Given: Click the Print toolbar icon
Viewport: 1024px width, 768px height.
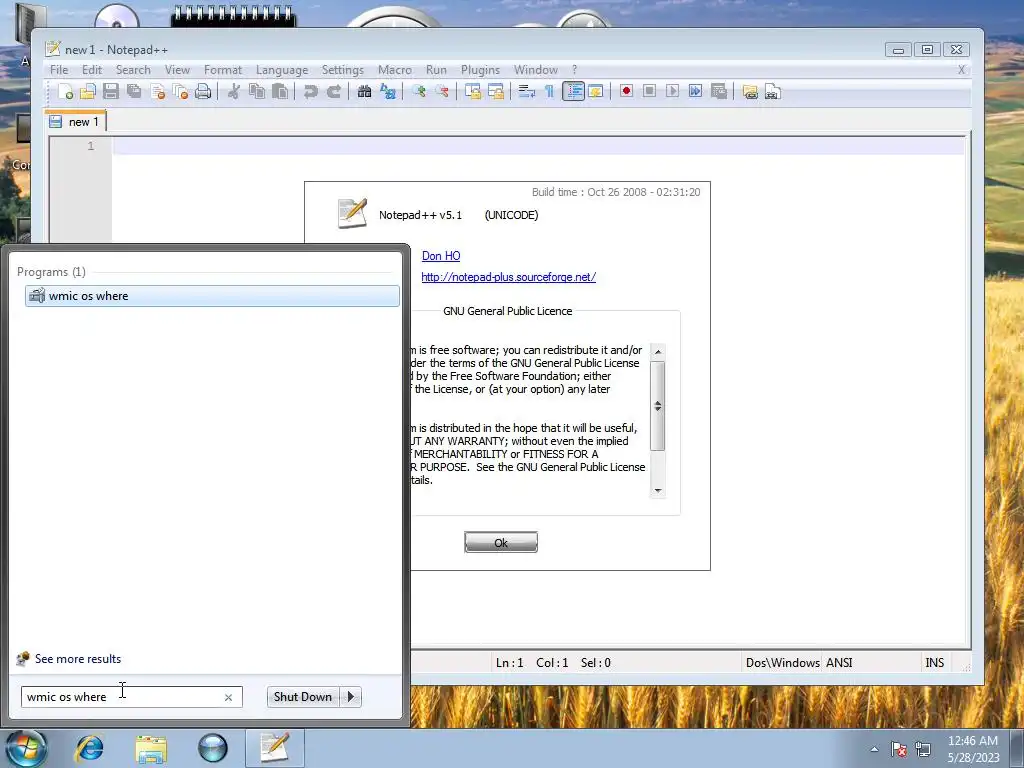Looking at the screenshot, I should (203, 91).
